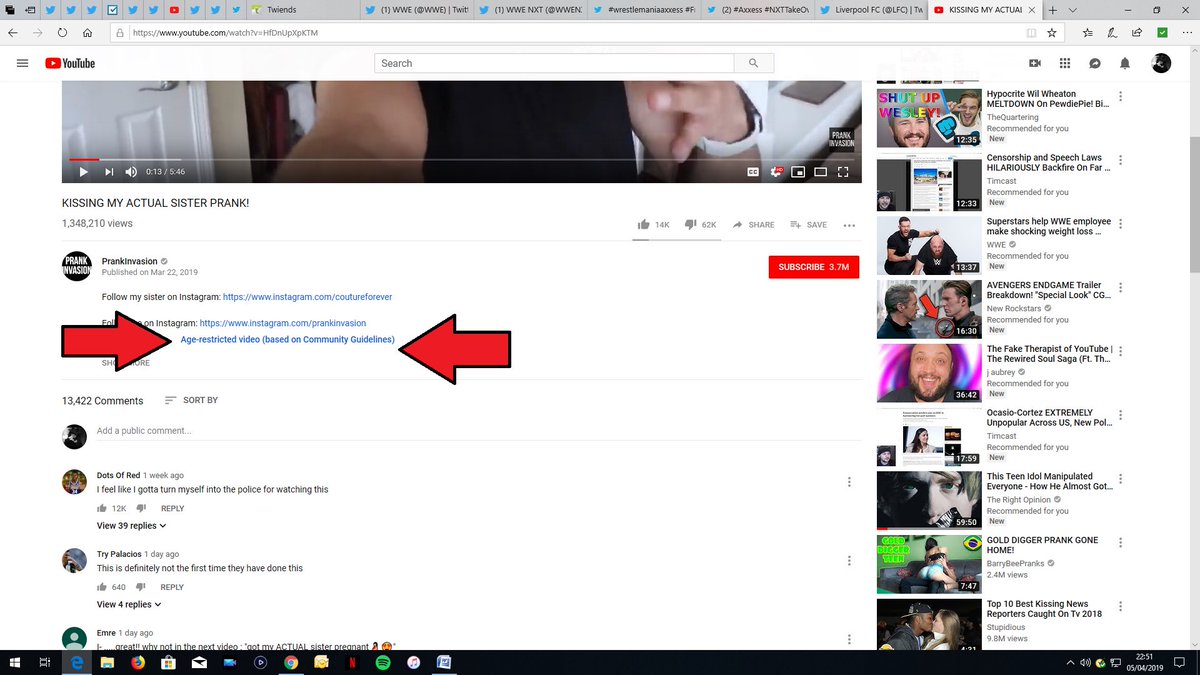Click the YouTube Search input field
1200x675 pixels.
(554, 63)
